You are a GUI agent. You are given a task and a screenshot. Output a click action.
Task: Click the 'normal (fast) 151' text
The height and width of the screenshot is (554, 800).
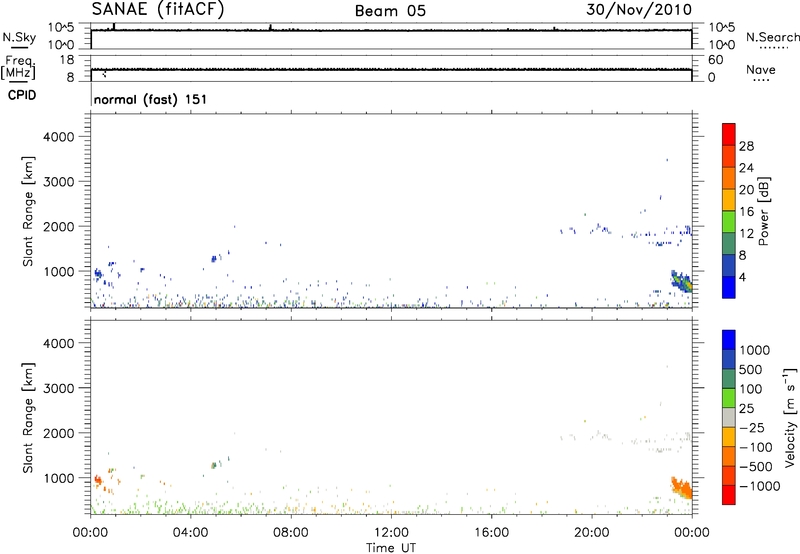click(x=151, y=99)
